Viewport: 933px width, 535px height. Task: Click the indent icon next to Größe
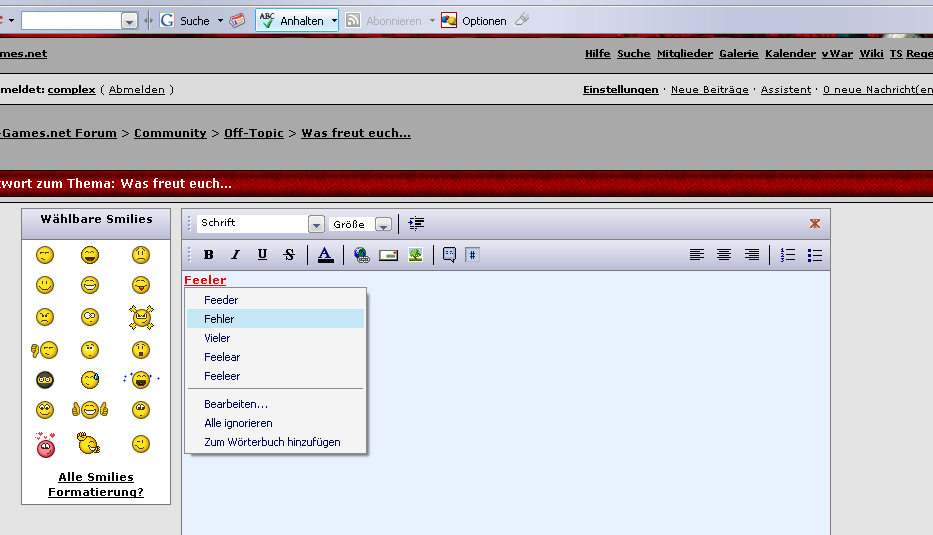pos(416,224)
